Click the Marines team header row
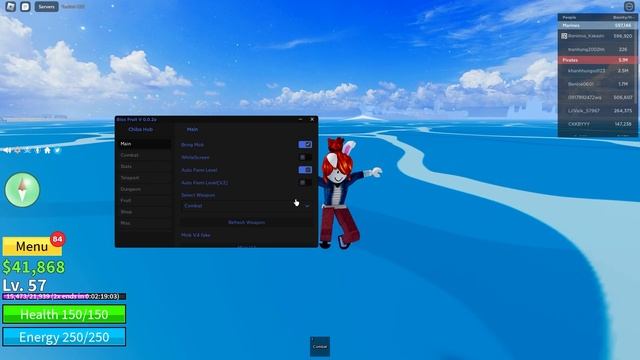The width and height of the screenshot is (640, 360). (597, 25)
